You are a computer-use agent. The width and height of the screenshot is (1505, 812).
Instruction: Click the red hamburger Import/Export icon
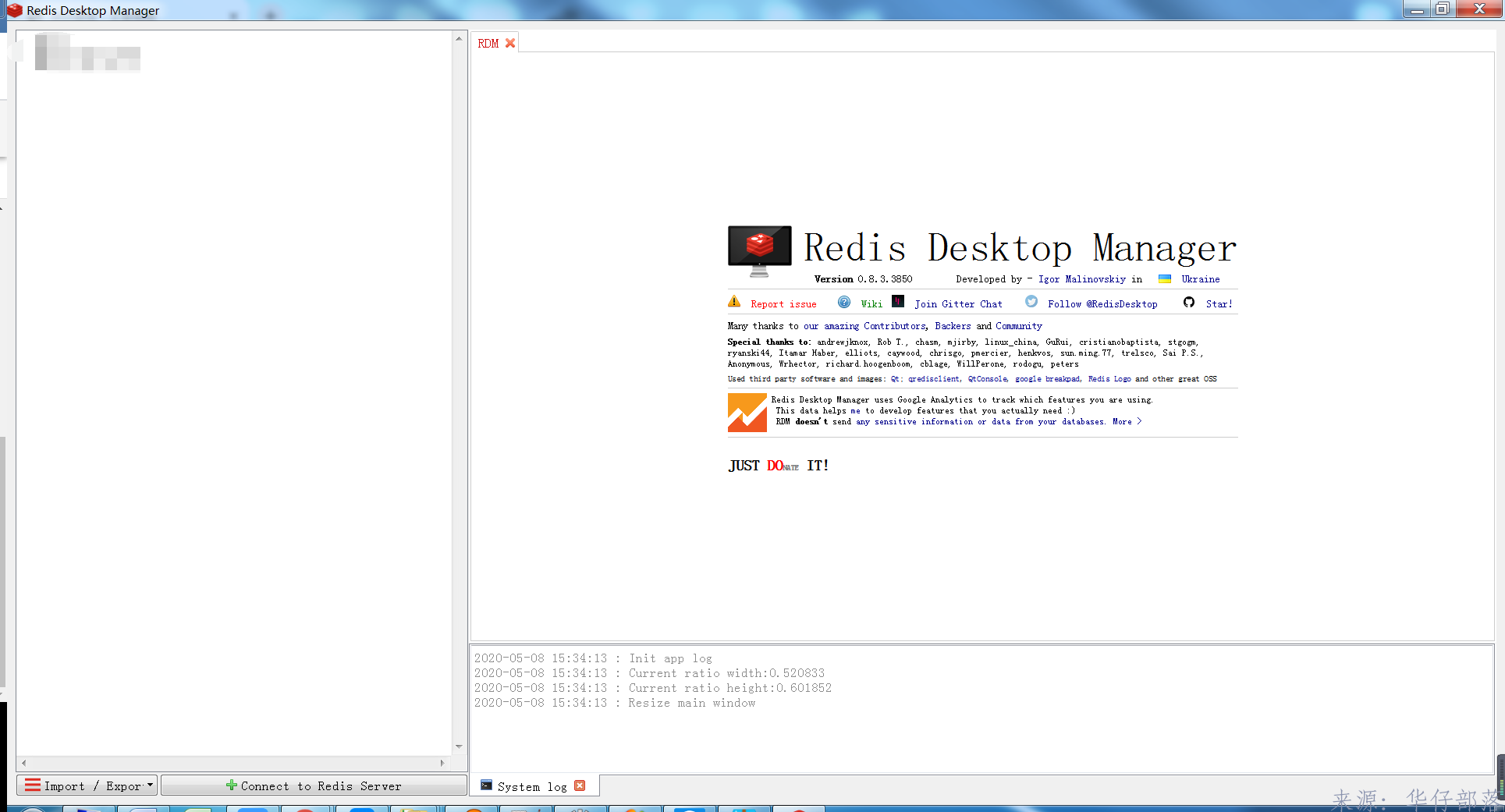32,785
